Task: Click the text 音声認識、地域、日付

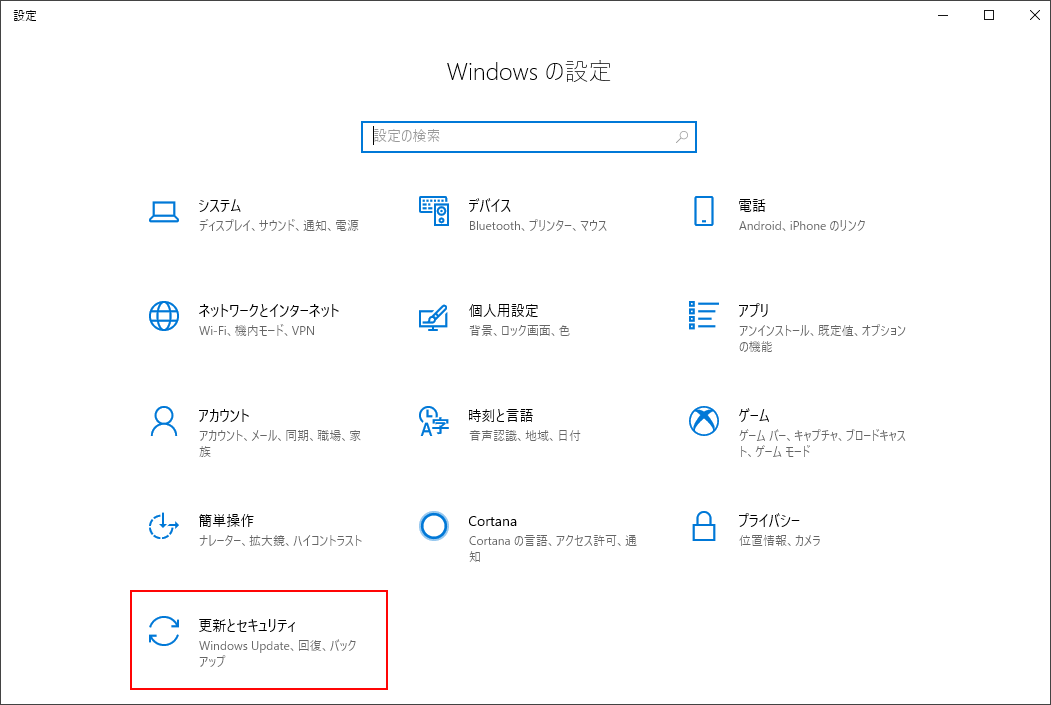Action: 525,436
